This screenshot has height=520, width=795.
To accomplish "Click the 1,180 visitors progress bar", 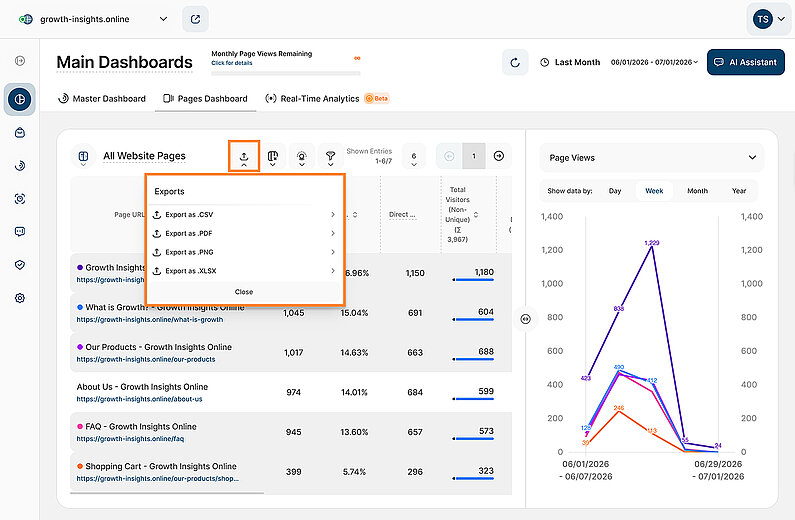I will [x=473, y=279].
